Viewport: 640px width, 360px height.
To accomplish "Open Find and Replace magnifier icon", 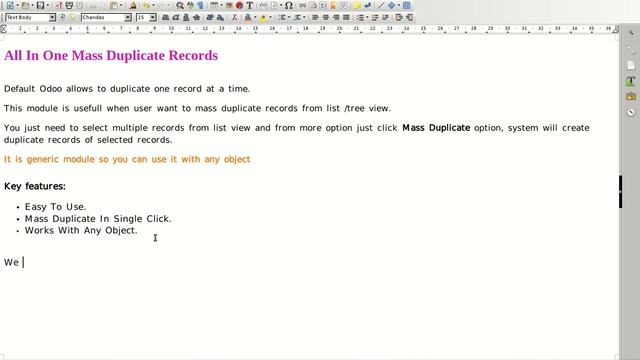I will point(180,5).
